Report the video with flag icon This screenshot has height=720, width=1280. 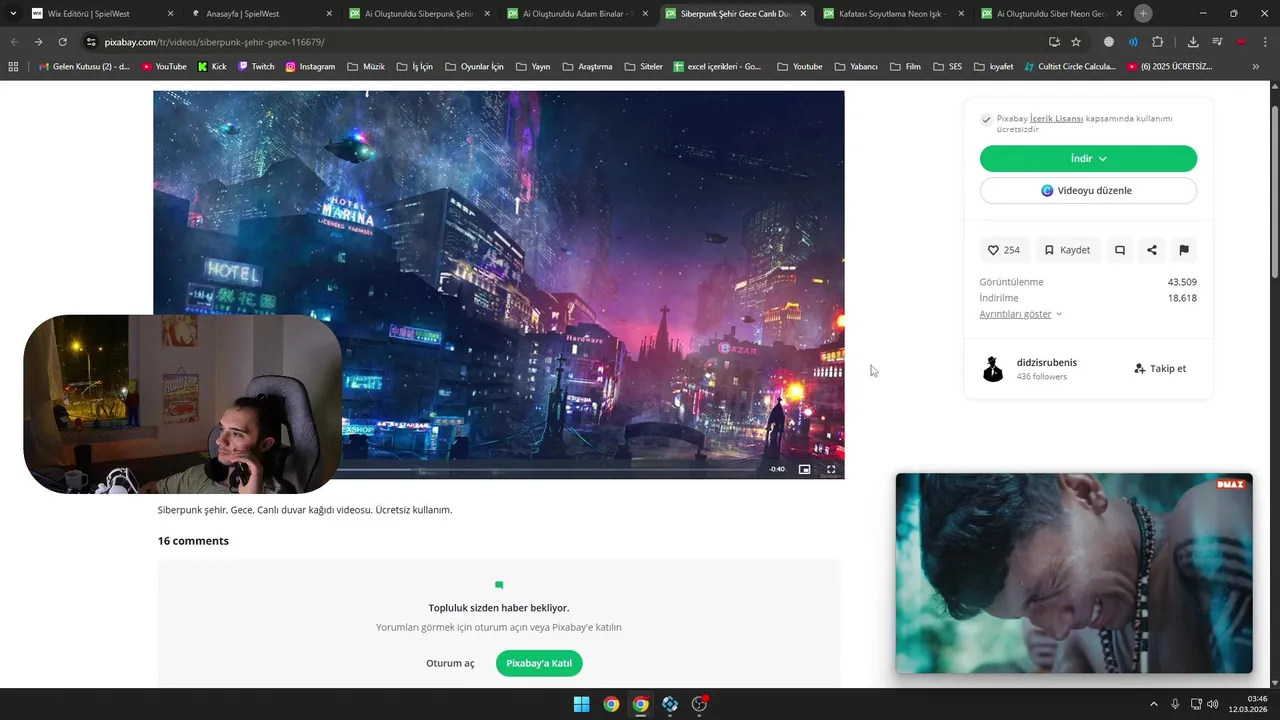(1184, 250)
